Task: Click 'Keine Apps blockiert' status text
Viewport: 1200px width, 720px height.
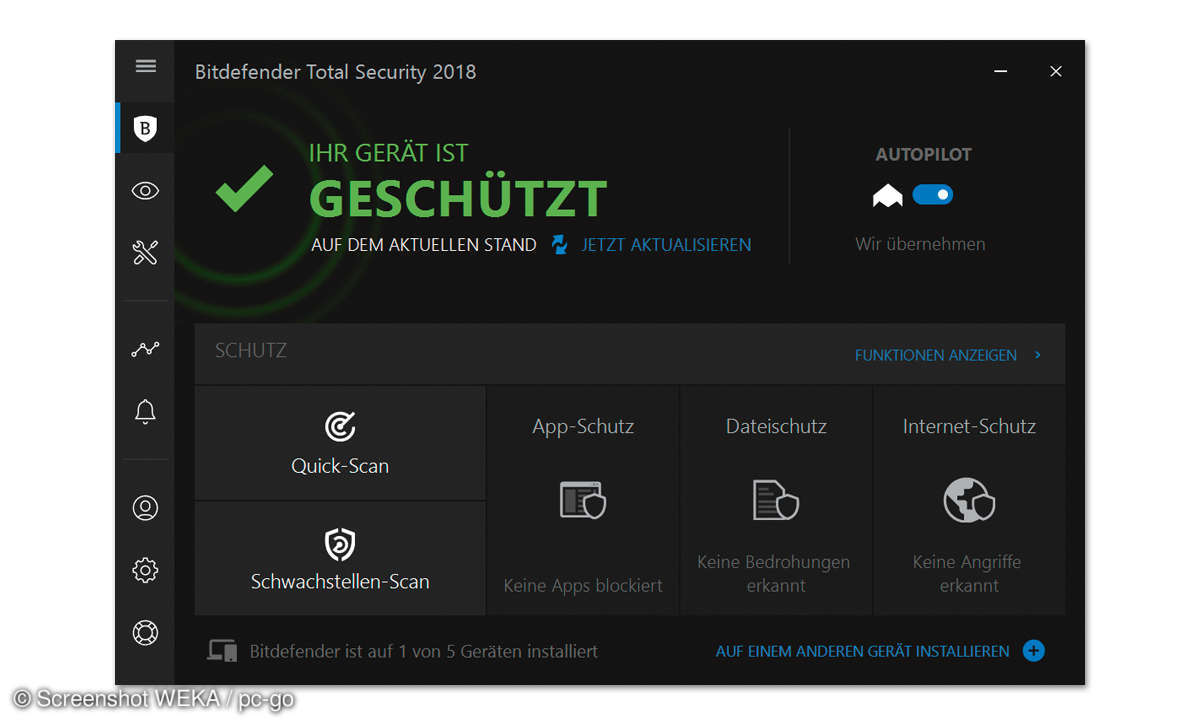Action: 583,586
